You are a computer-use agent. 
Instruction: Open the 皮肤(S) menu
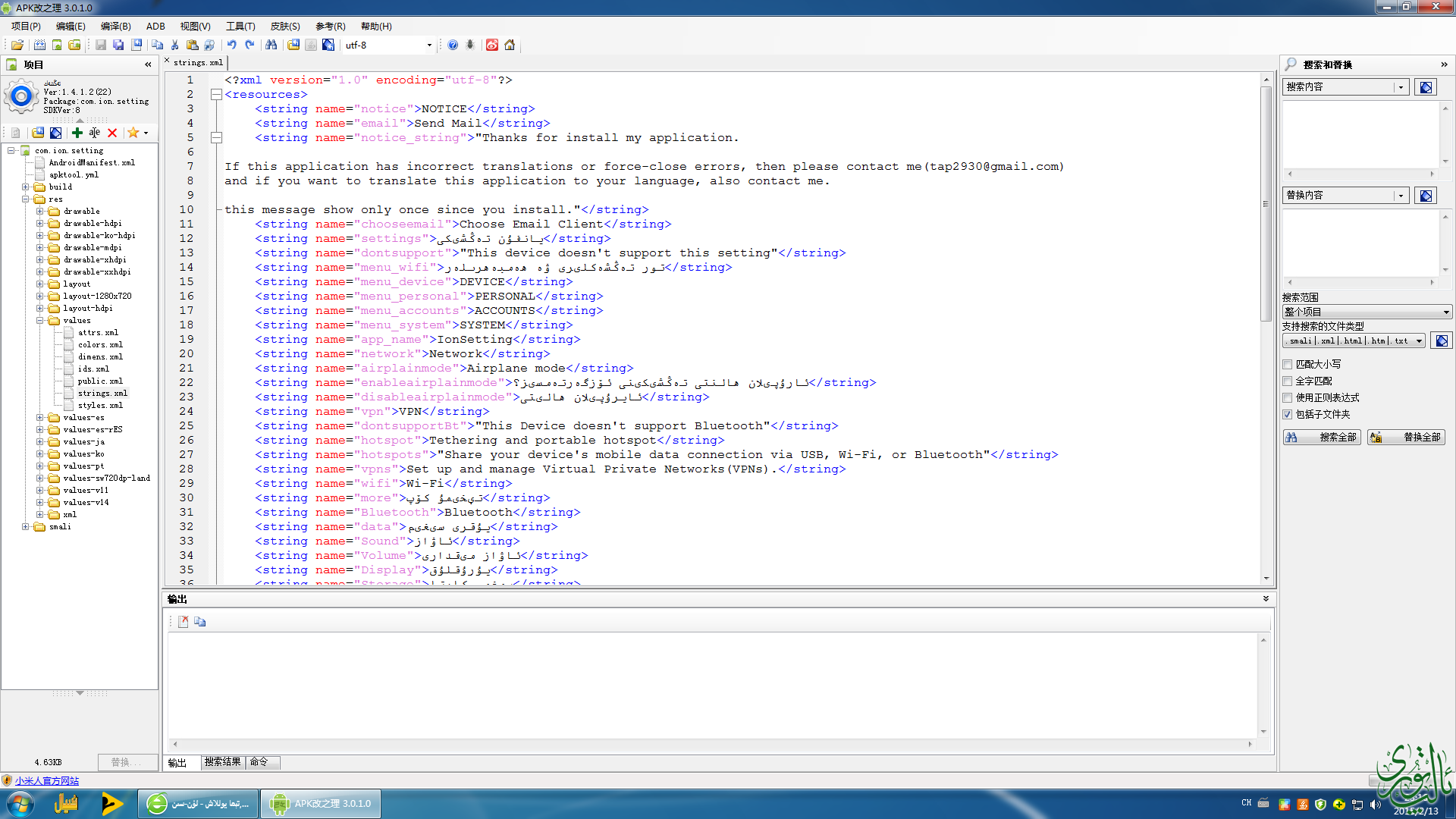(x=285, y=27)
